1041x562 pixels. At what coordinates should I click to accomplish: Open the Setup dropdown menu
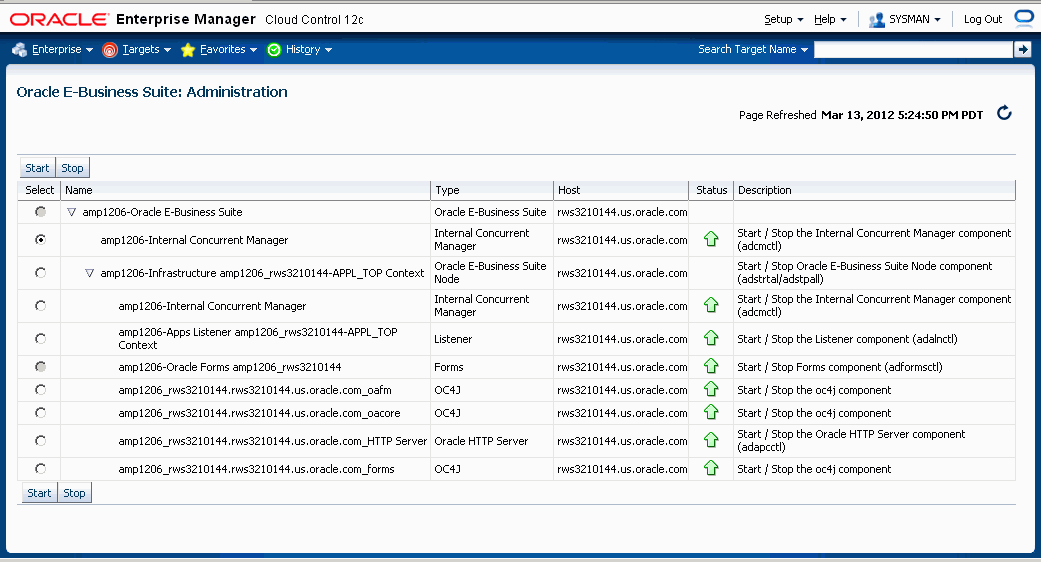click(783, 19)
